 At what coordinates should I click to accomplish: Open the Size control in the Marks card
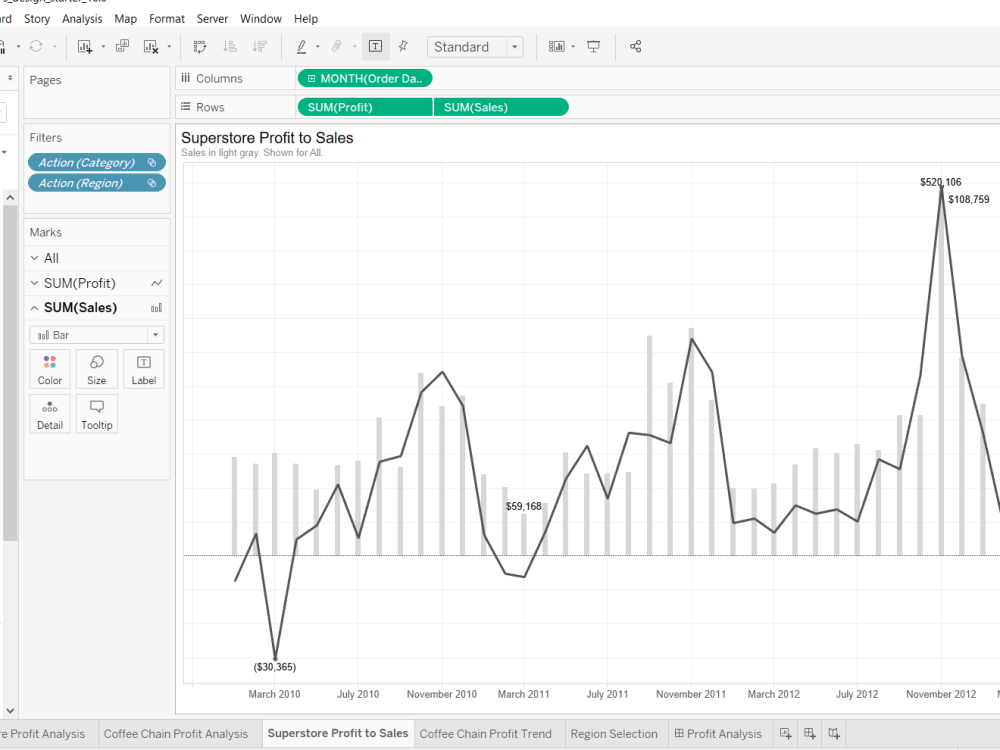pos(96,368)
